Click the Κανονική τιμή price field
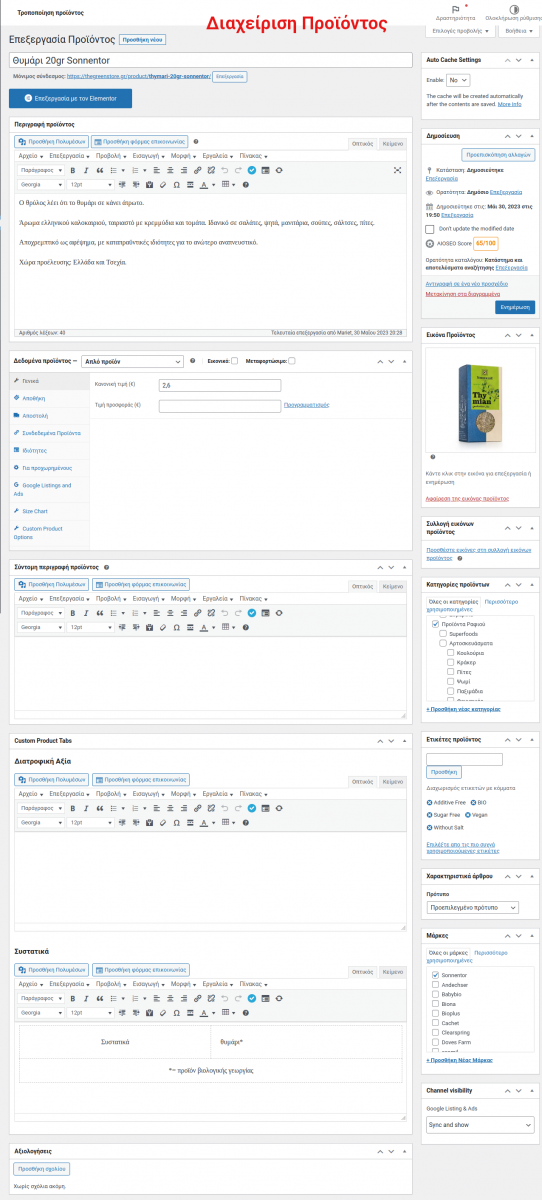 [220, 385]
